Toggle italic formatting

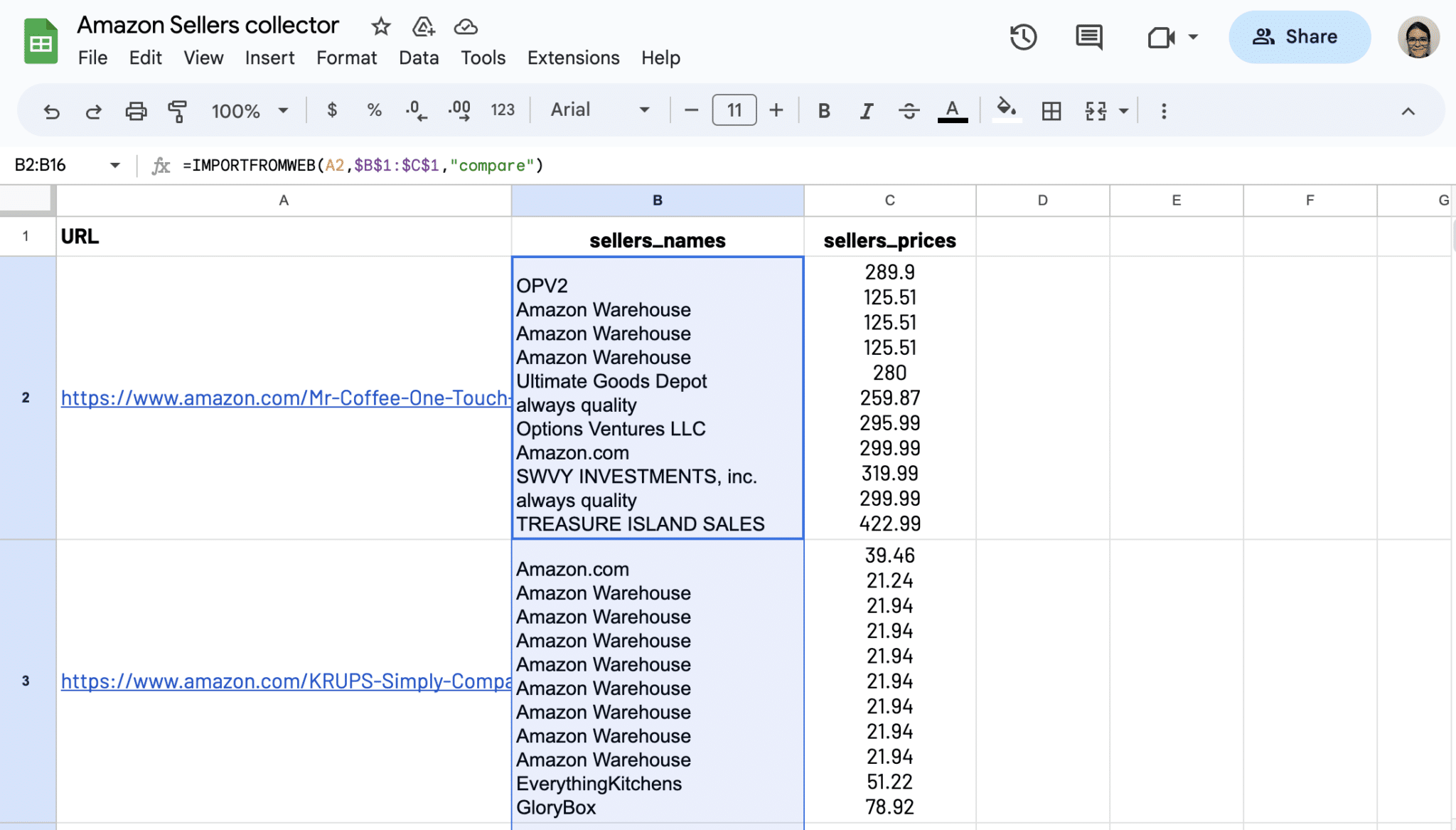(866, 110)
